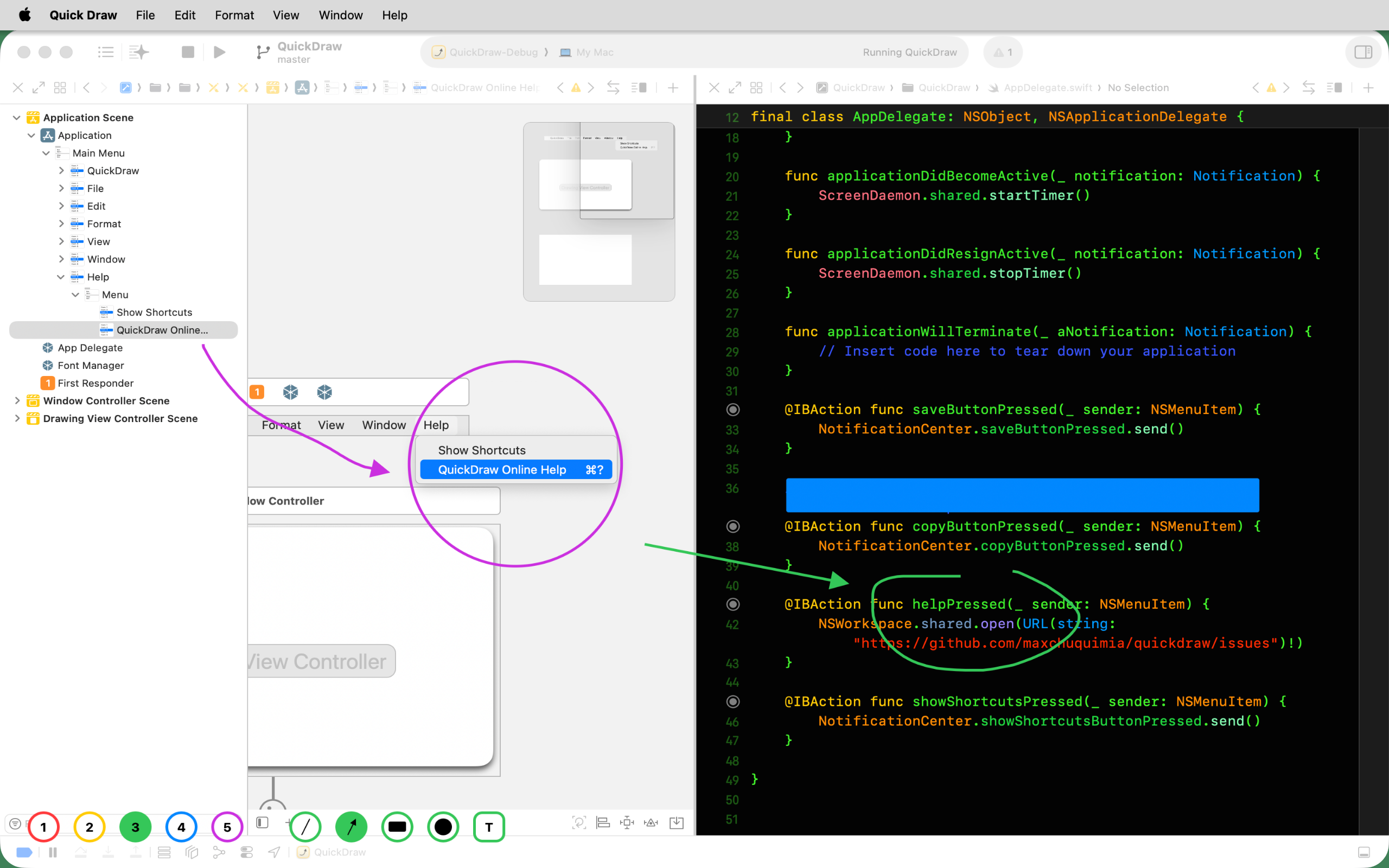Click Update Frames icon below the canvas
This screenshot has height=868, width=1389.
(x=579, y=822)
